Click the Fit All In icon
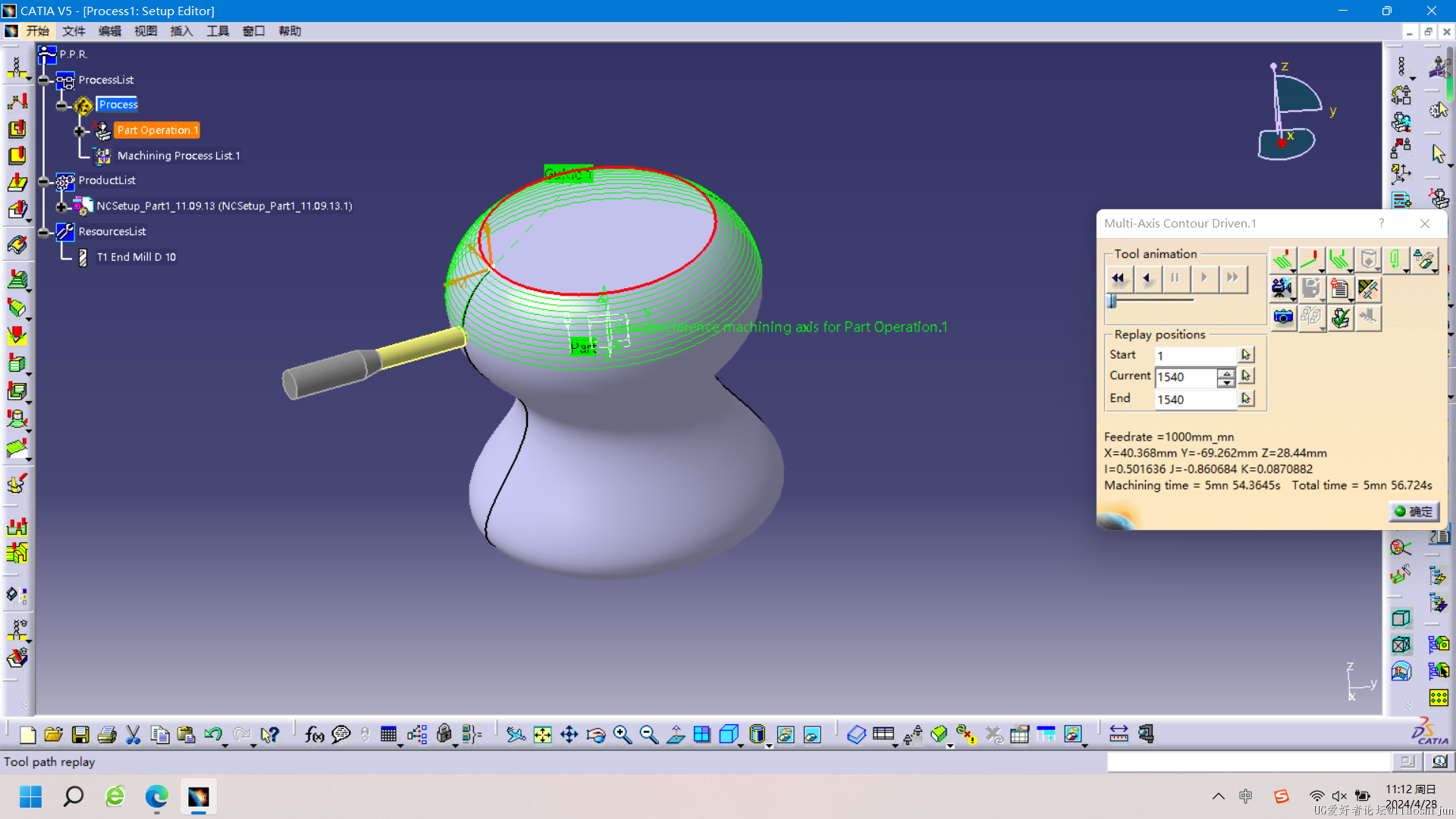1456x819 pixels. (x=542, y=734)
